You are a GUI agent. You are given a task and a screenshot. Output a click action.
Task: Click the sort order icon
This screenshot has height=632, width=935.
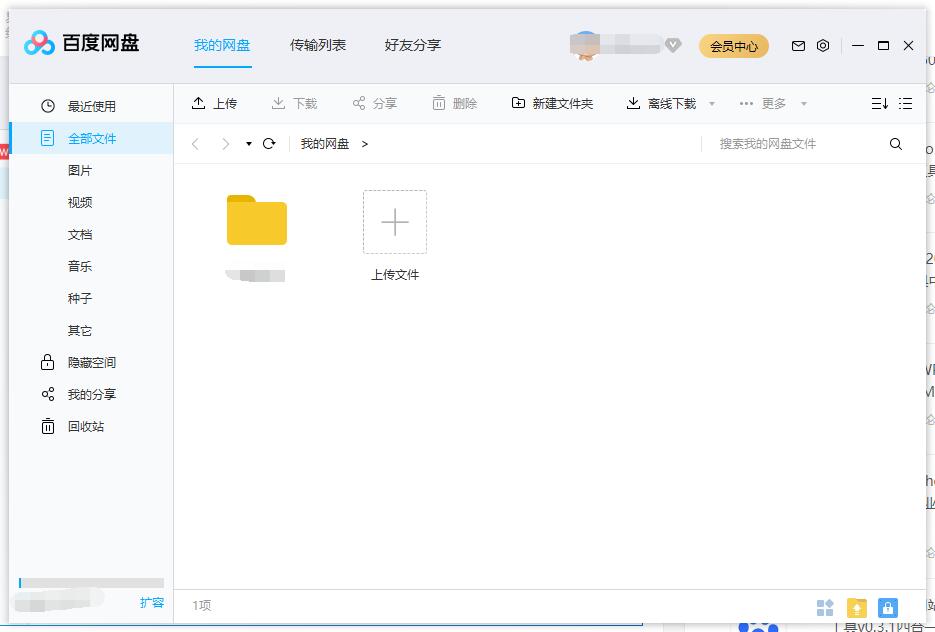coord(880,104)
